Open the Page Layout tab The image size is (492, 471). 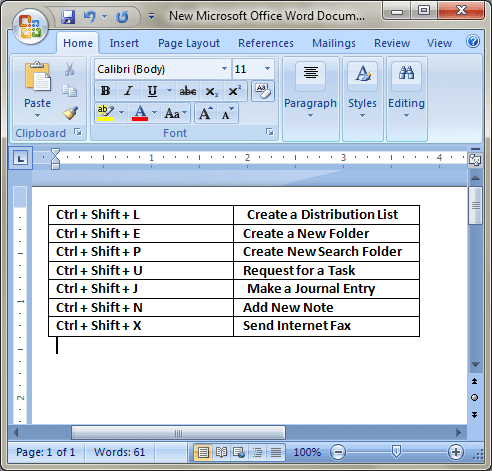[189, 43]
